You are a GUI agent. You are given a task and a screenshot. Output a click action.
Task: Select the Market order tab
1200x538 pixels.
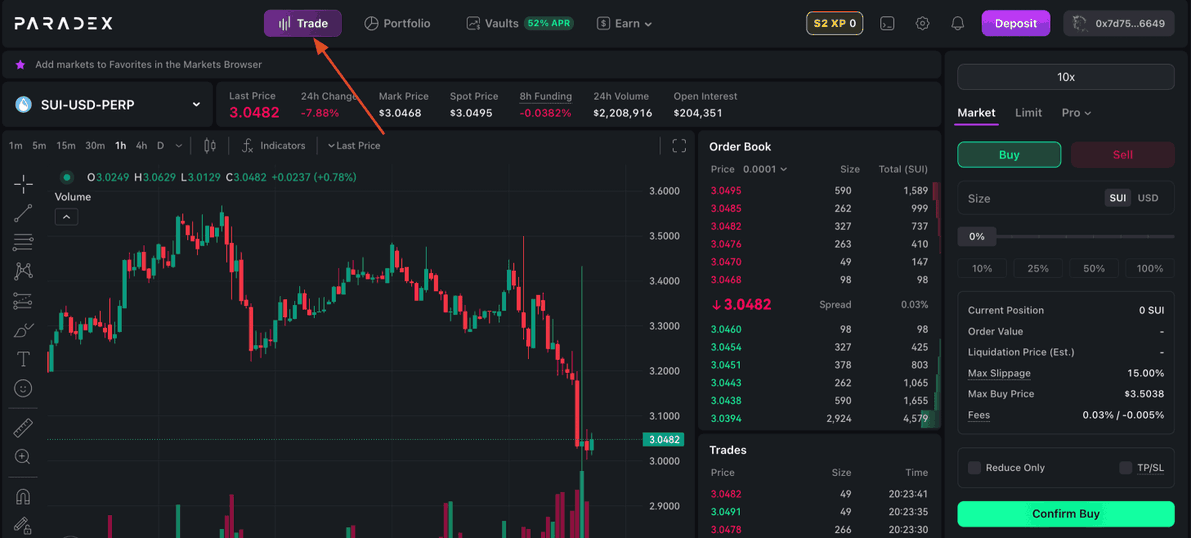point(976,113)
